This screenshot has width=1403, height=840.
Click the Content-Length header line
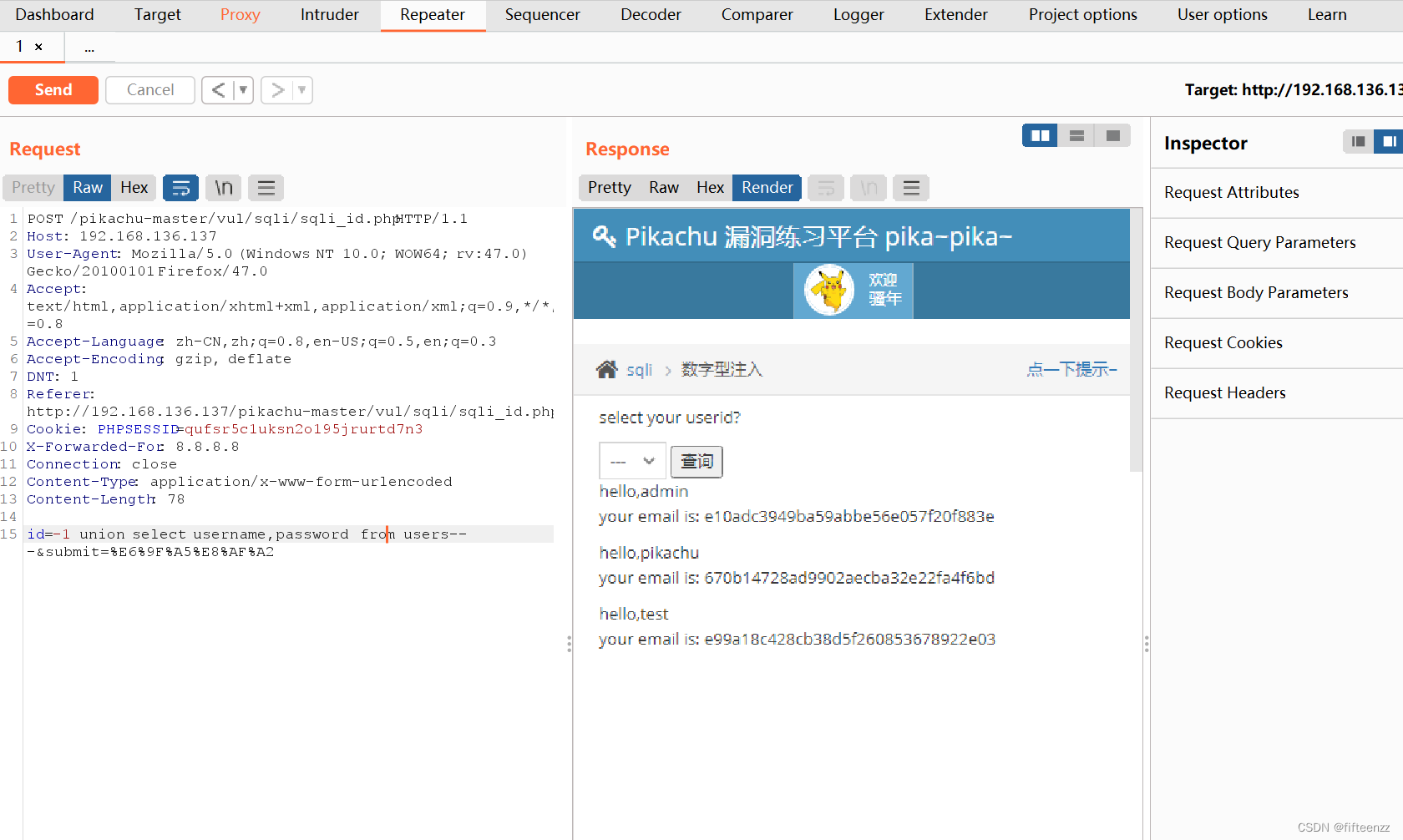105,499
